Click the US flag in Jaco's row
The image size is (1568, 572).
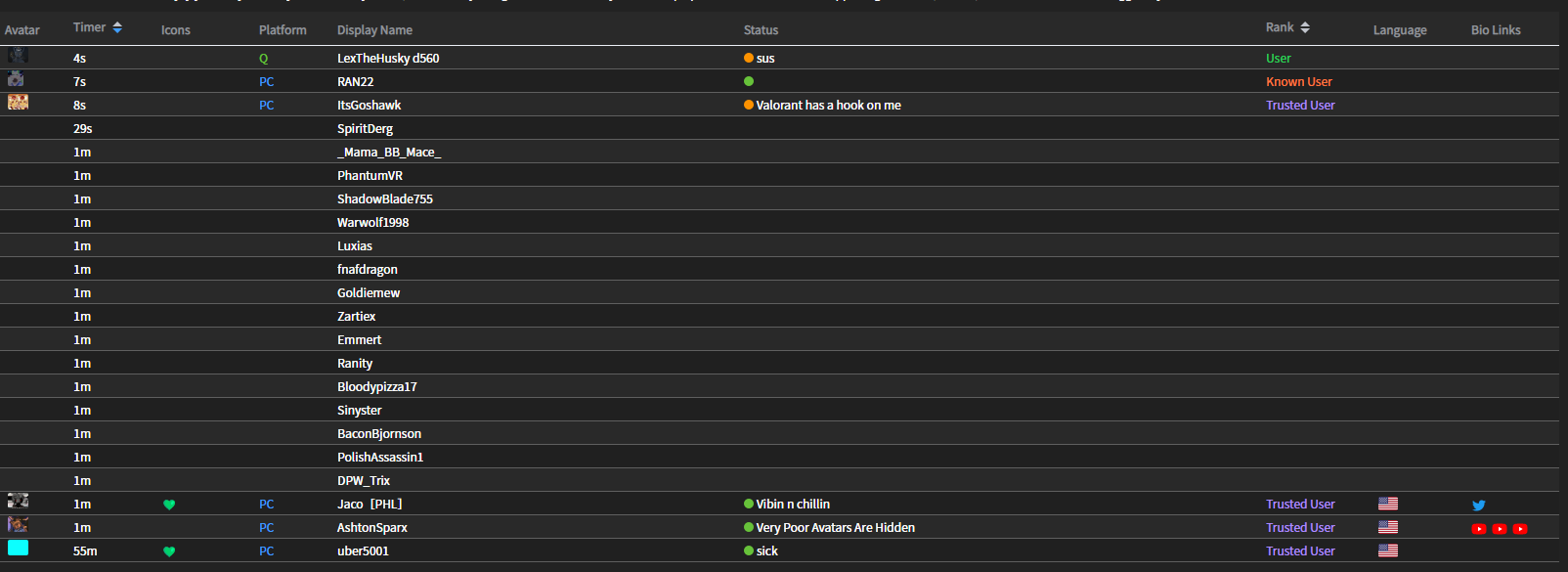click(1388, 504)
